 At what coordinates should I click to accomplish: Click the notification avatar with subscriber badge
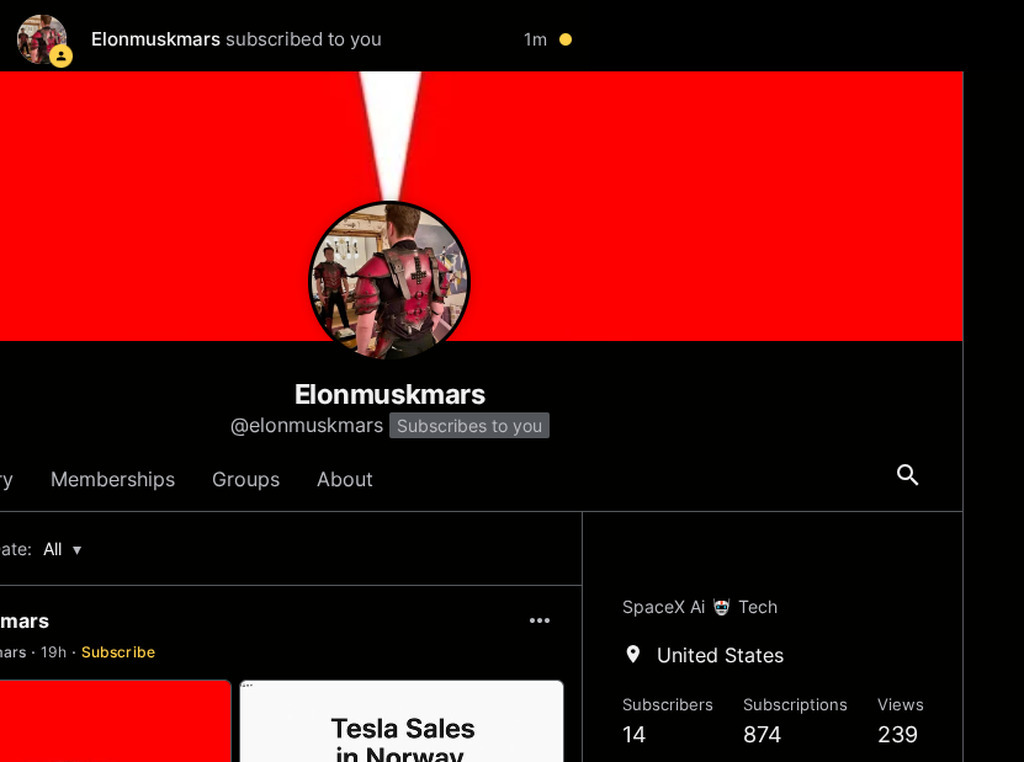click(x=43, y=40)
